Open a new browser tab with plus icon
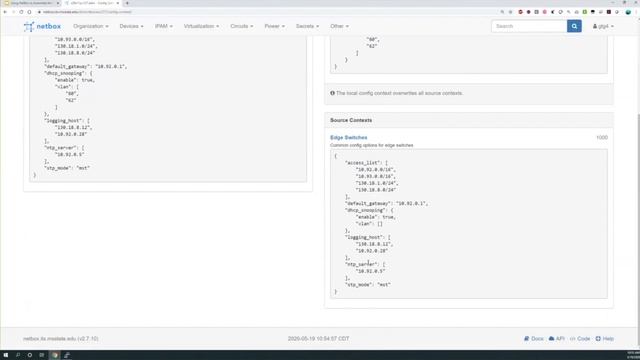The height and width of the screenshot is (360, 640). click(127, 3)
